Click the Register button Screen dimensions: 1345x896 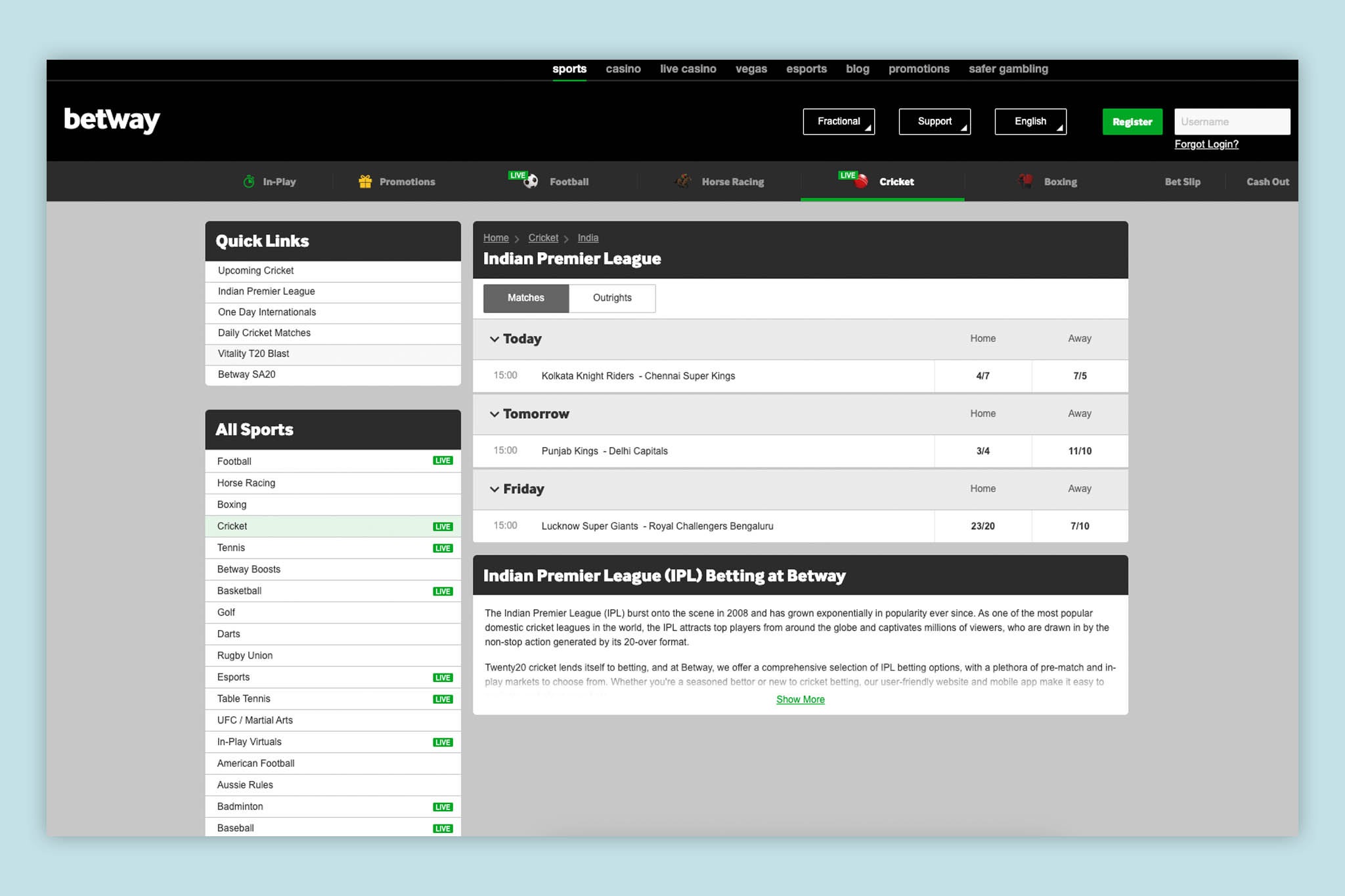pyautogui.click(x=1132, y=121)
